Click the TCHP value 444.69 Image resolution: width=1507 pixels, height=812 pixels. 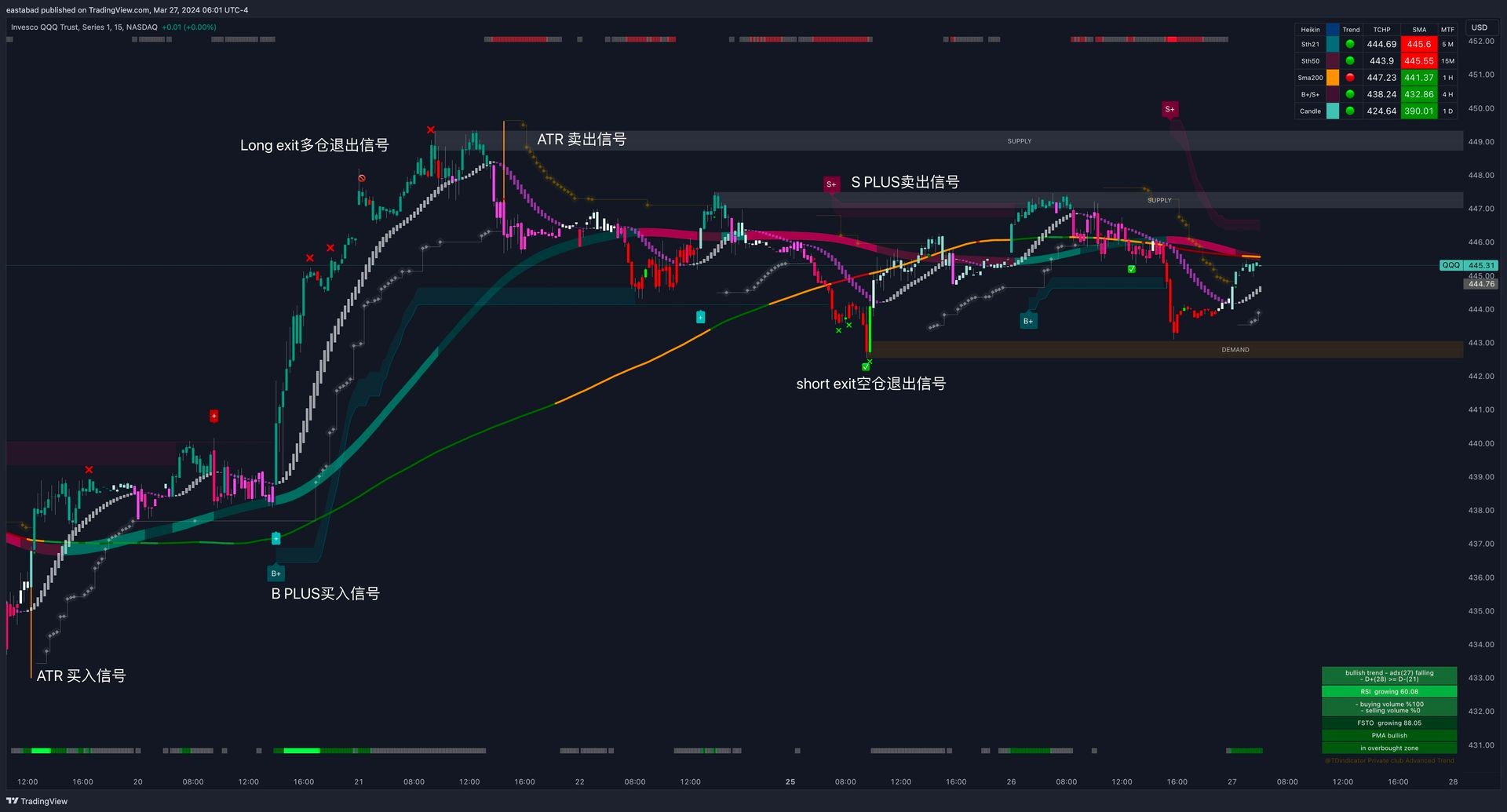click(x=1381, y=44)
